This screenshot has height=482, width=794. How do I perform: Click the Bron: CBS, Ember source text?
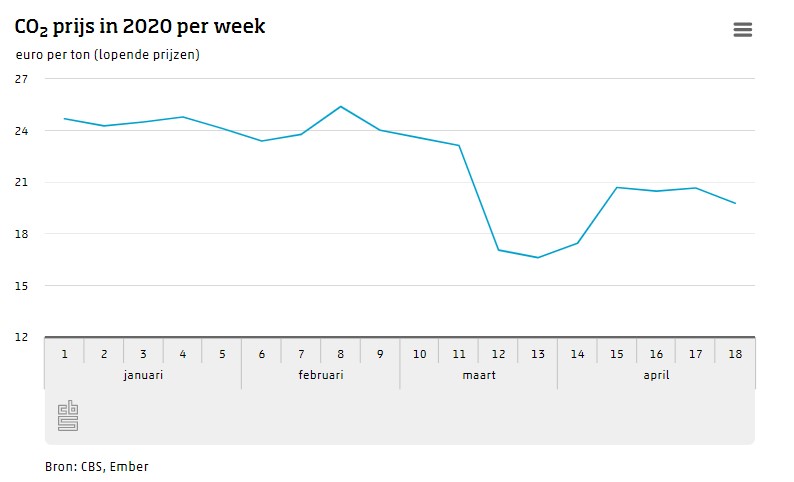pos(97,466)
